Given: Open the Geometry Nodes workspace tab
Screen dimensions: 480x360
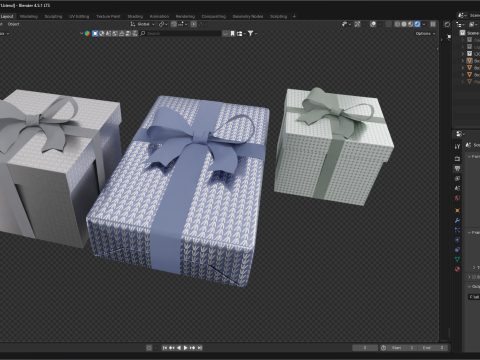Looking at the screenshot, I should point(248,16).
